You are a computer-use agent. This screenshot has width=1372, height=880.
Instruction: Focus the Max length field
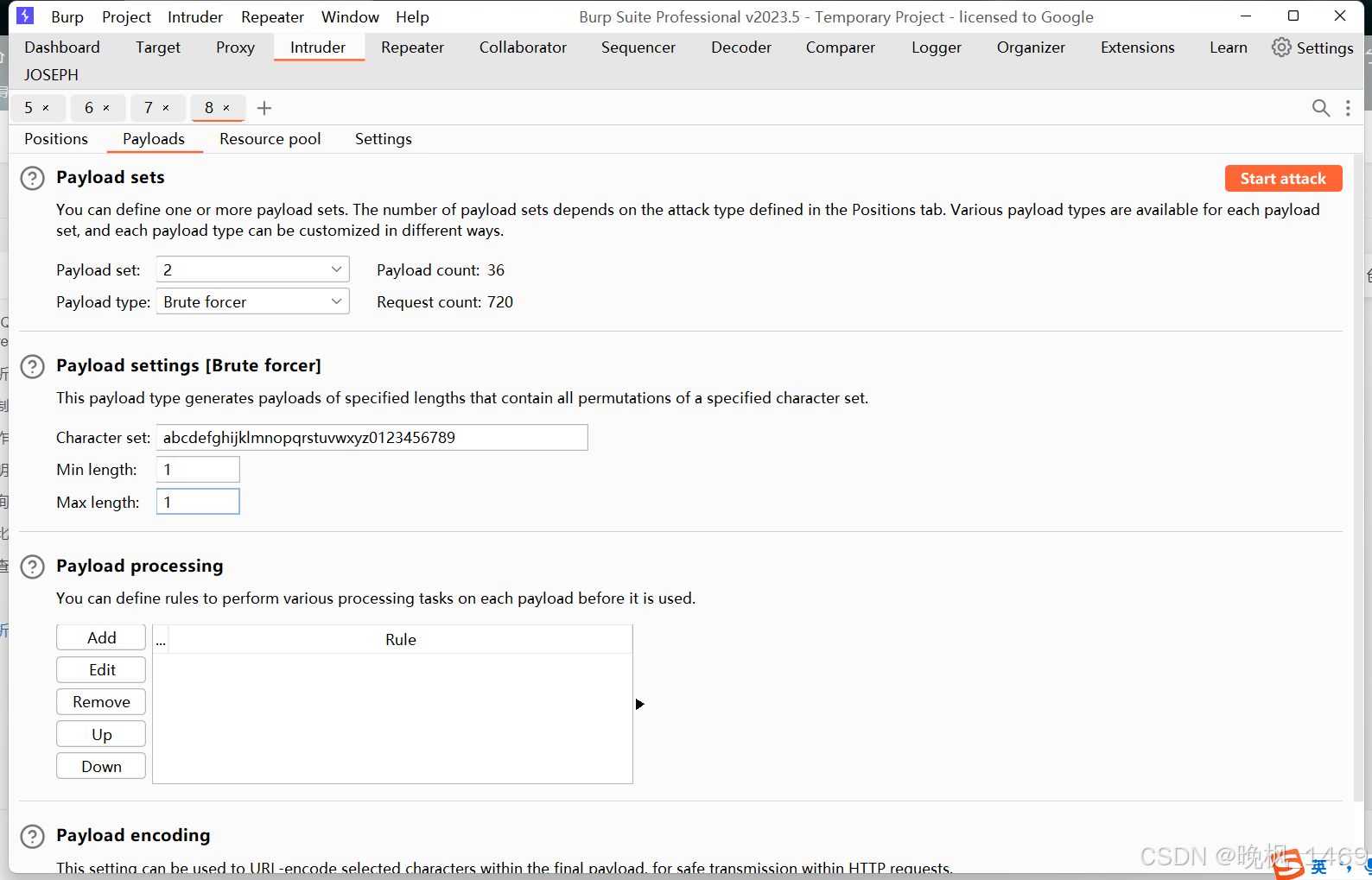[198, 502]
